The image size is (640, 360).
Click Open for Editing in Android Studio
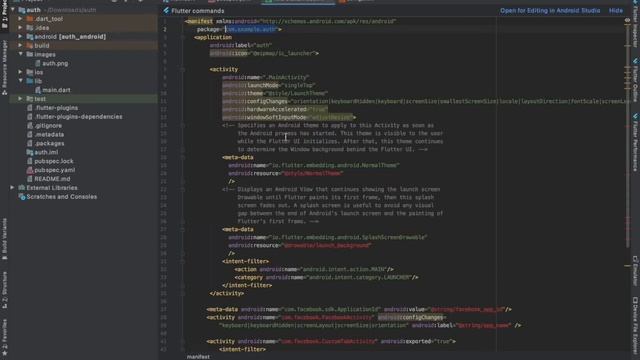point(550,11)
